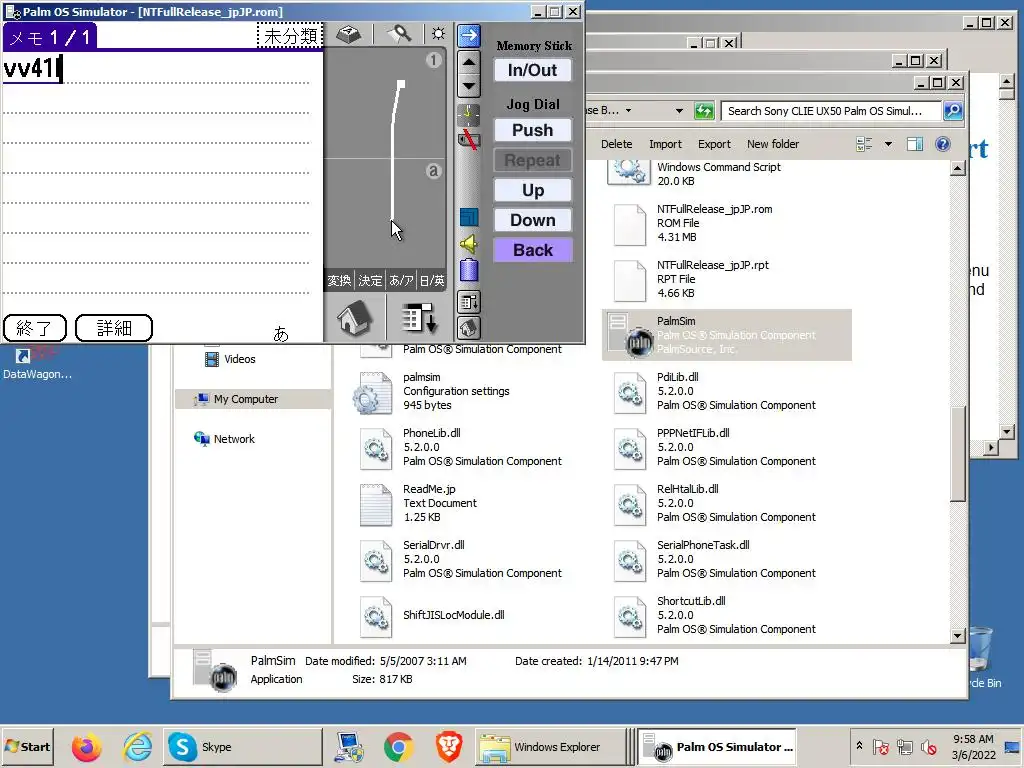Click the memo text line containing vv41
The width and height of the screenshot is (1024, 768).
pyautogui.click(x=155, y=69)
